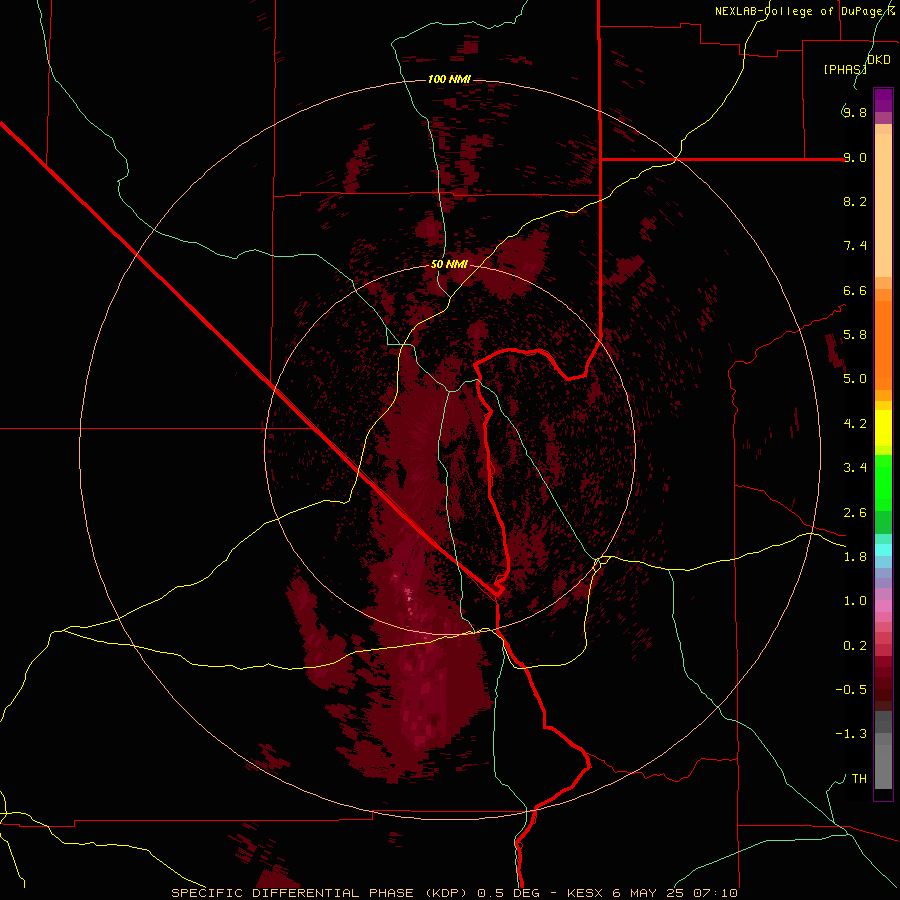Click the 2.6 legend value
900x900 pixels.
click(855, 513)
